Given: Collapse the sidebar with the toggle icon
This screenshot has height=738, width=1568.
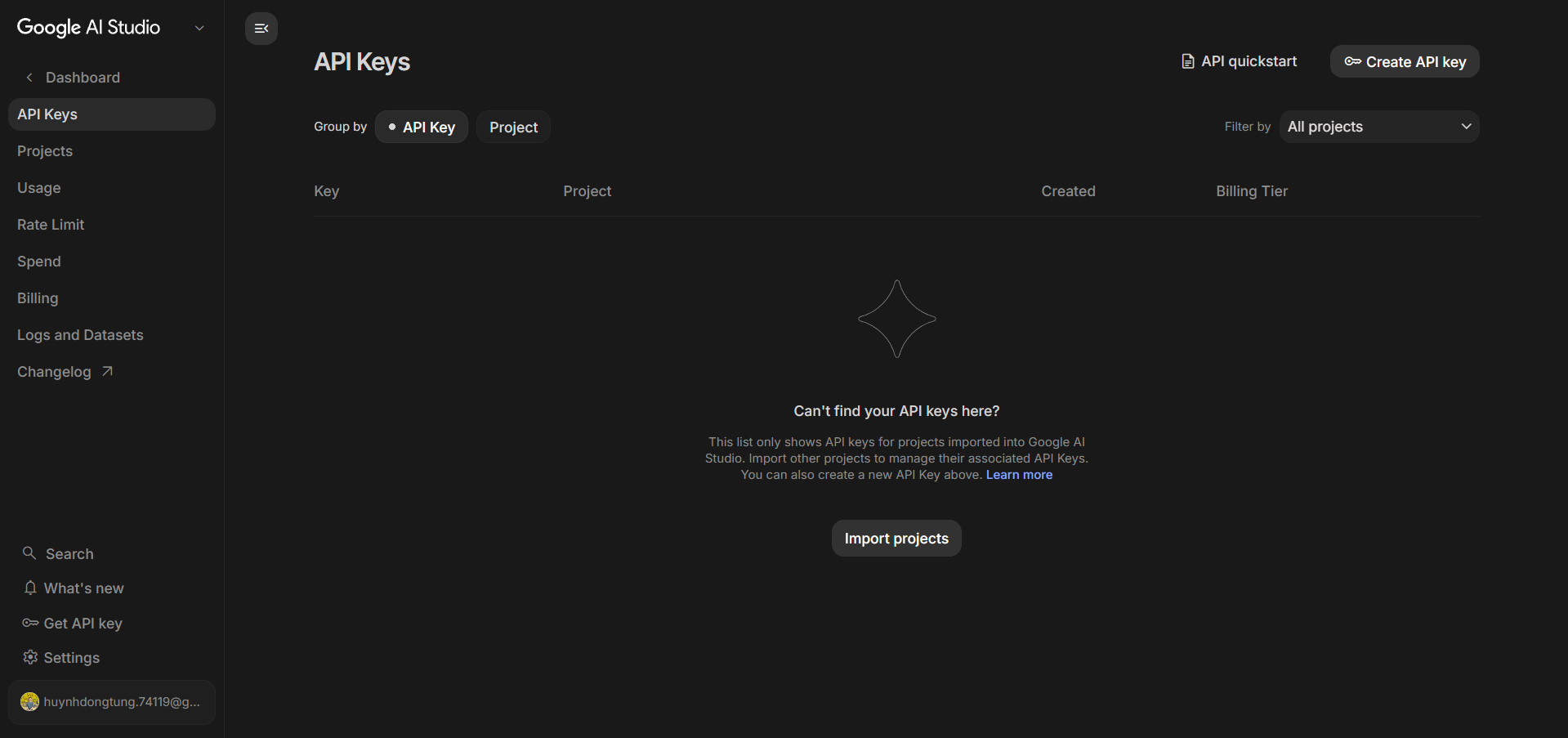Looking at the screenshot, I should point(261,29).
